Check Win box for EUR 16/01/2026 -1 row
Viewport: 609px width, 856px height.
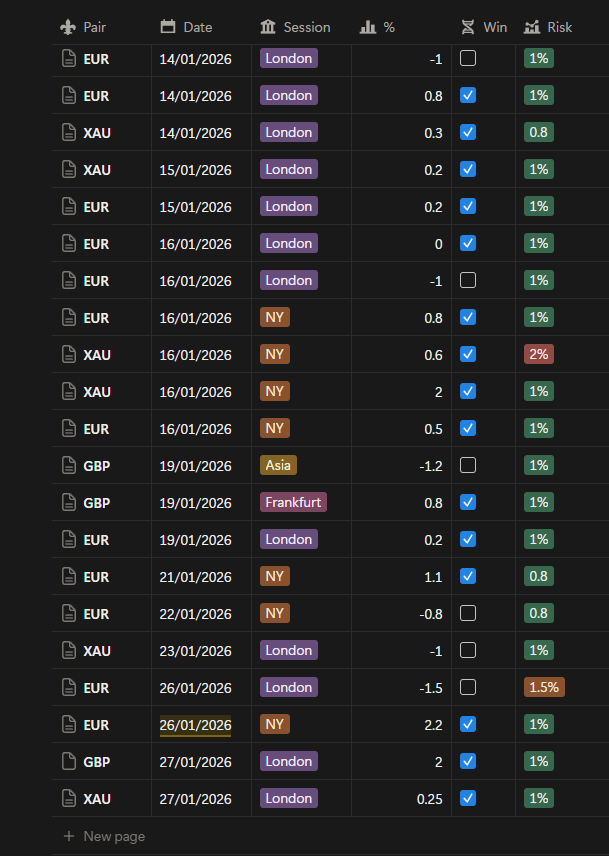pos(468,280)
